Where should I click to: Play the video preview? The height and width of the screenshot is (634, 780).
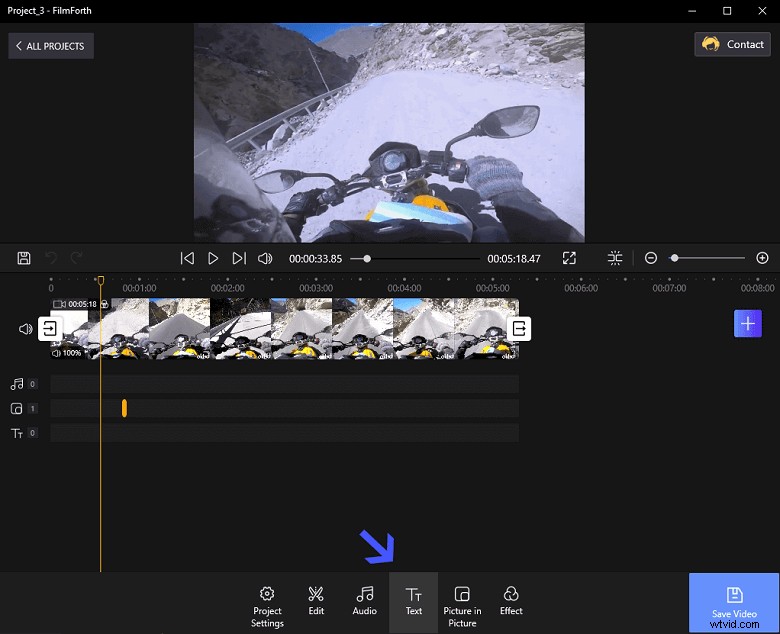pos(213,258)
